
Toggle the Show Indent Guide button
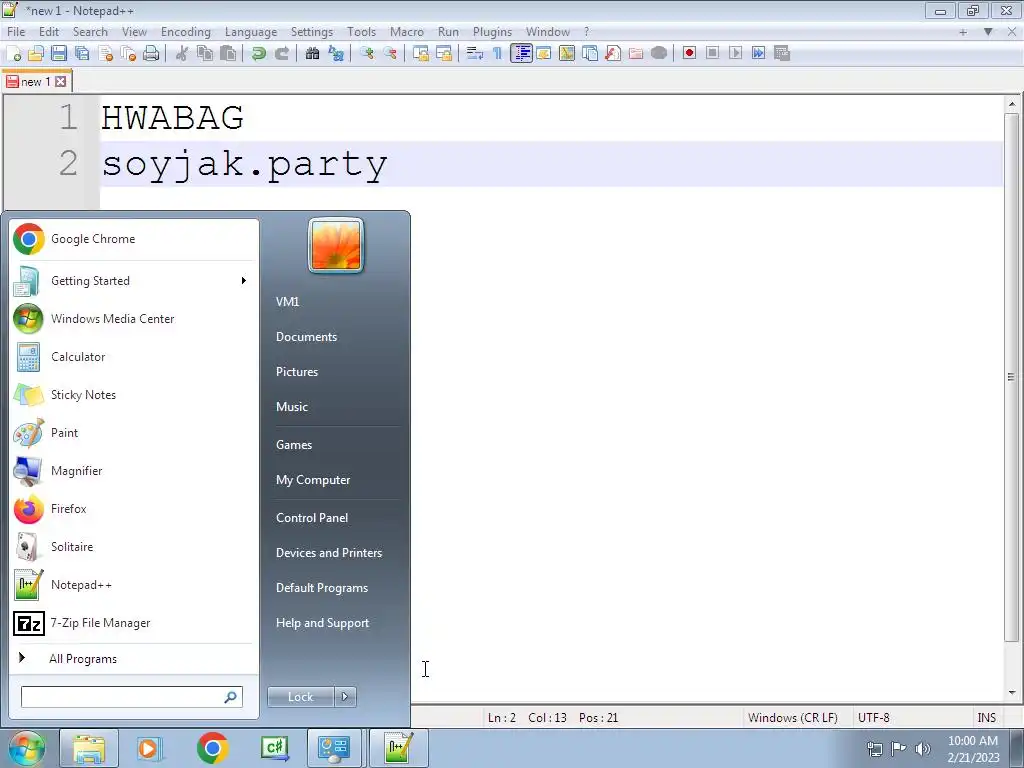(x=521, y=54)
